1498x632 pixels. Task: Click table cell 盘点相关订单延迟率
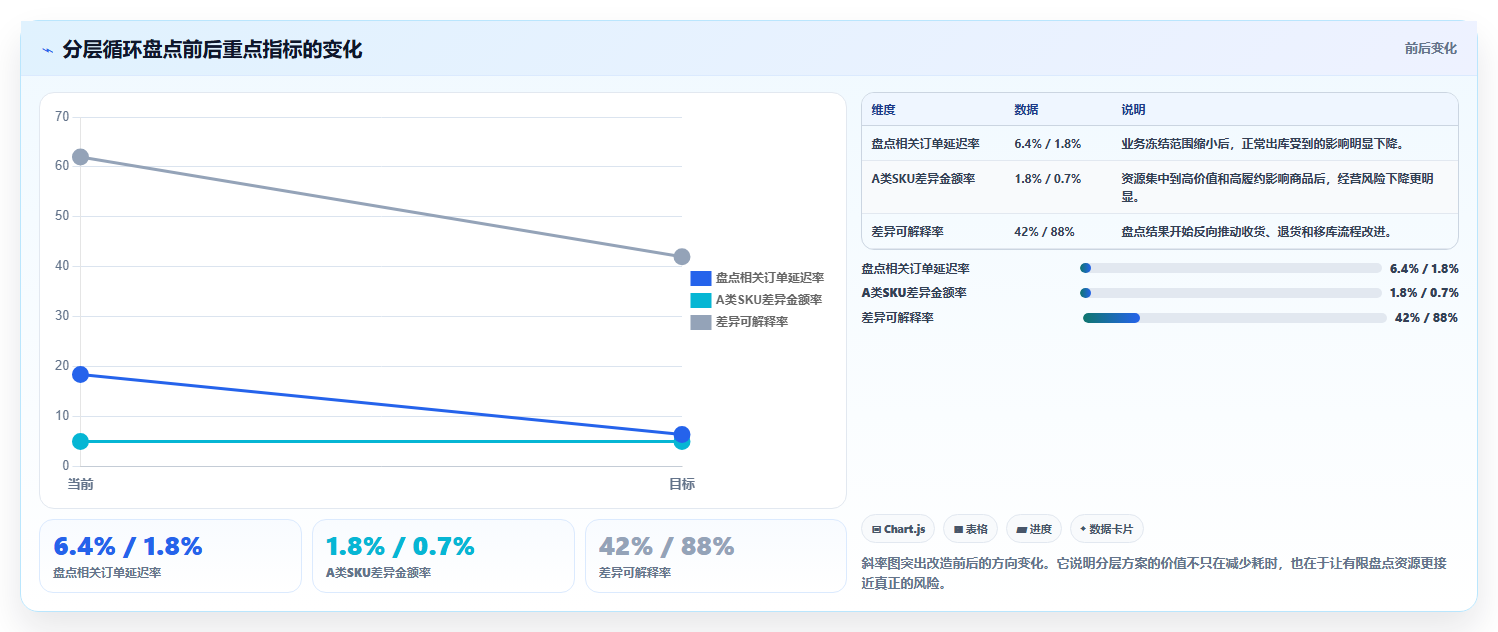click(925, 144)
